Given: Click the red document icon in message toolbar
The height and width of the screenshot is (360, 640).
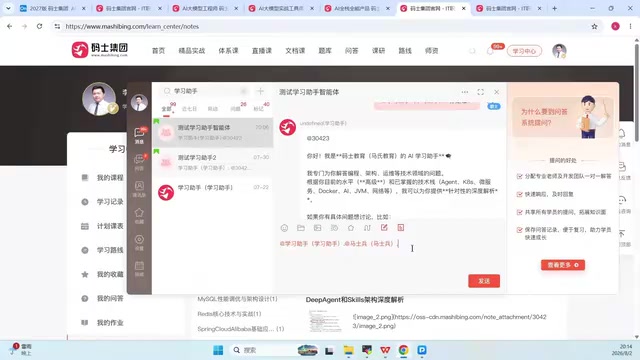Looking at the screenshot, I should pos(401,228).
